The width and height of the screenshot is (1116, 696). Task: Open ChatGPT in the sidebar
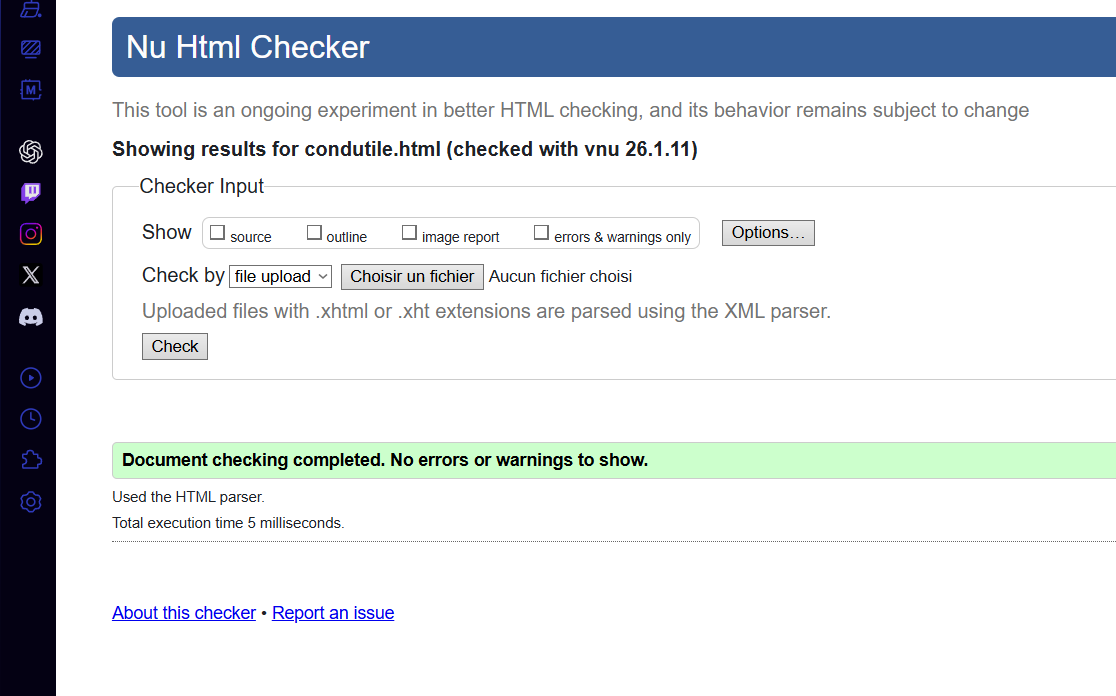tap(31, 152)
